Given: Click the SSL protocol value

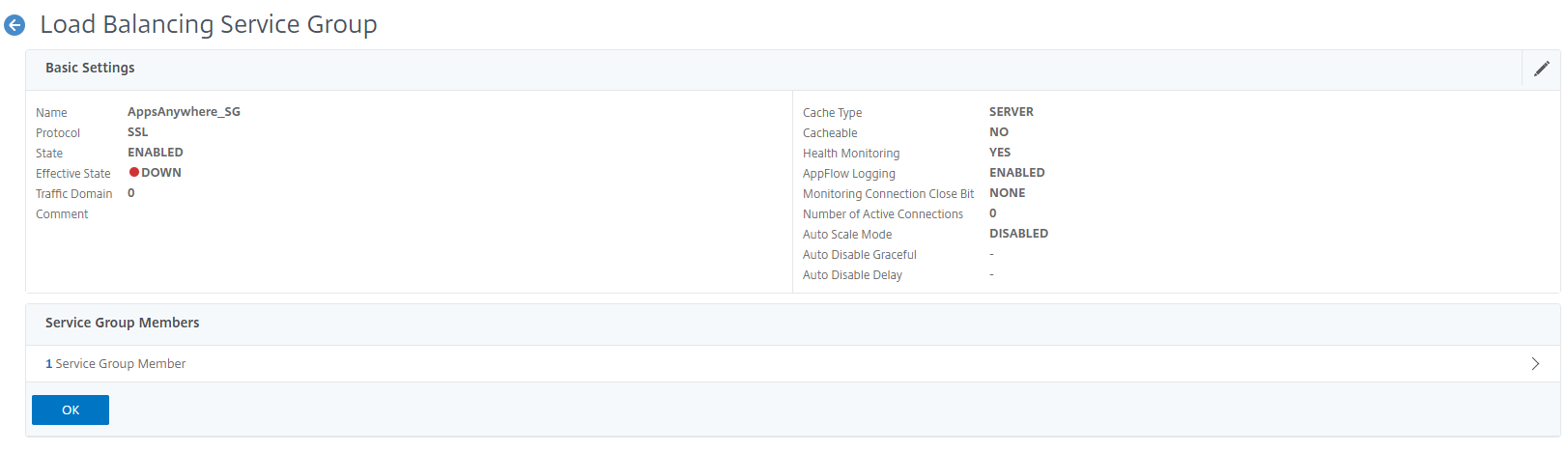Looking at the screenshot, I should pyautogui.click(x=138, y=132).
